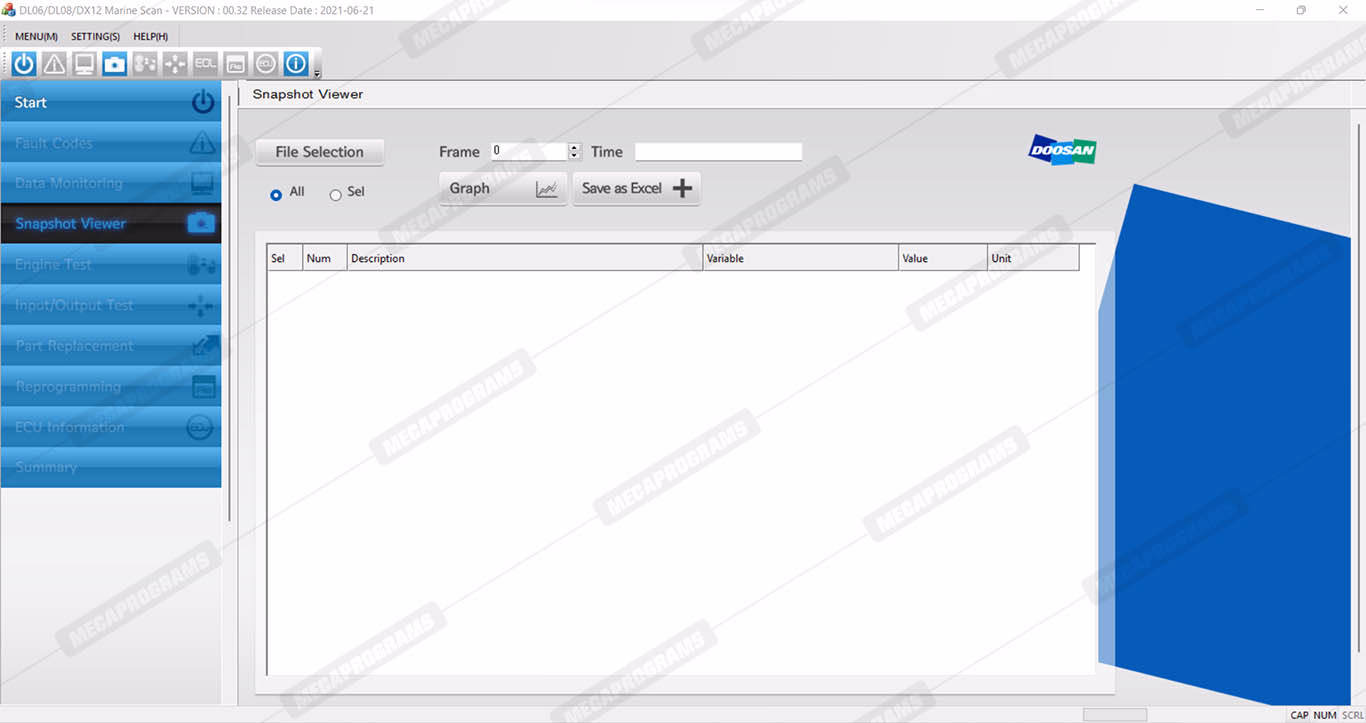Click the Fault Codes warning triangle toolbar icon
The width and height of the screenshot is (1366, 723).
tap(54, 64)
